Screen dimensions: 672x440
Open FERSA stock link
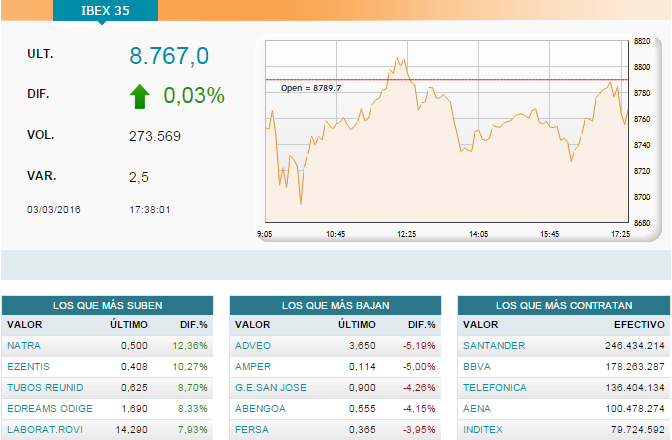[252, 429]
